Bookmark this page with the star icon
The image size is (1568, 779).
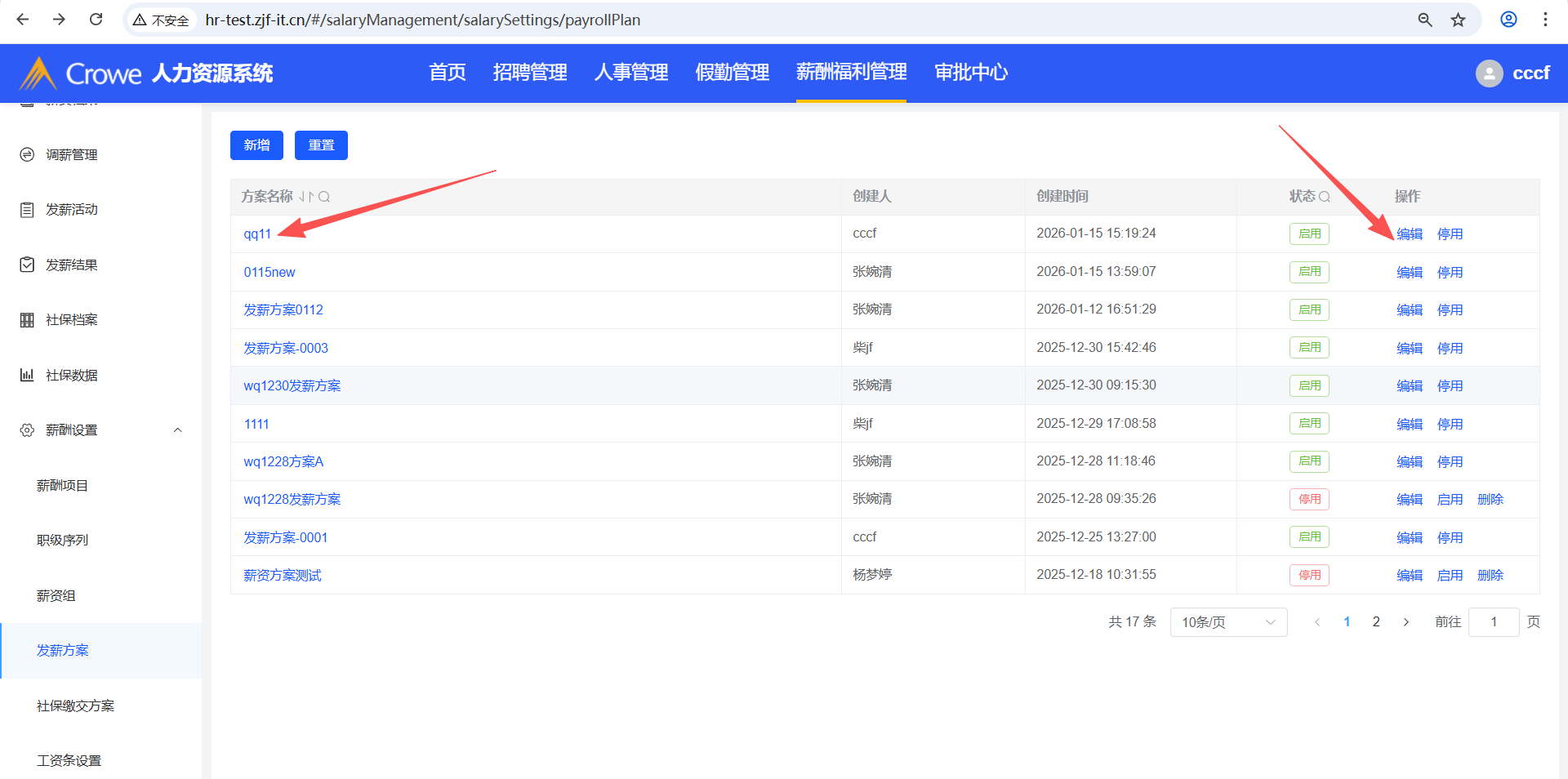(1458, 20)
